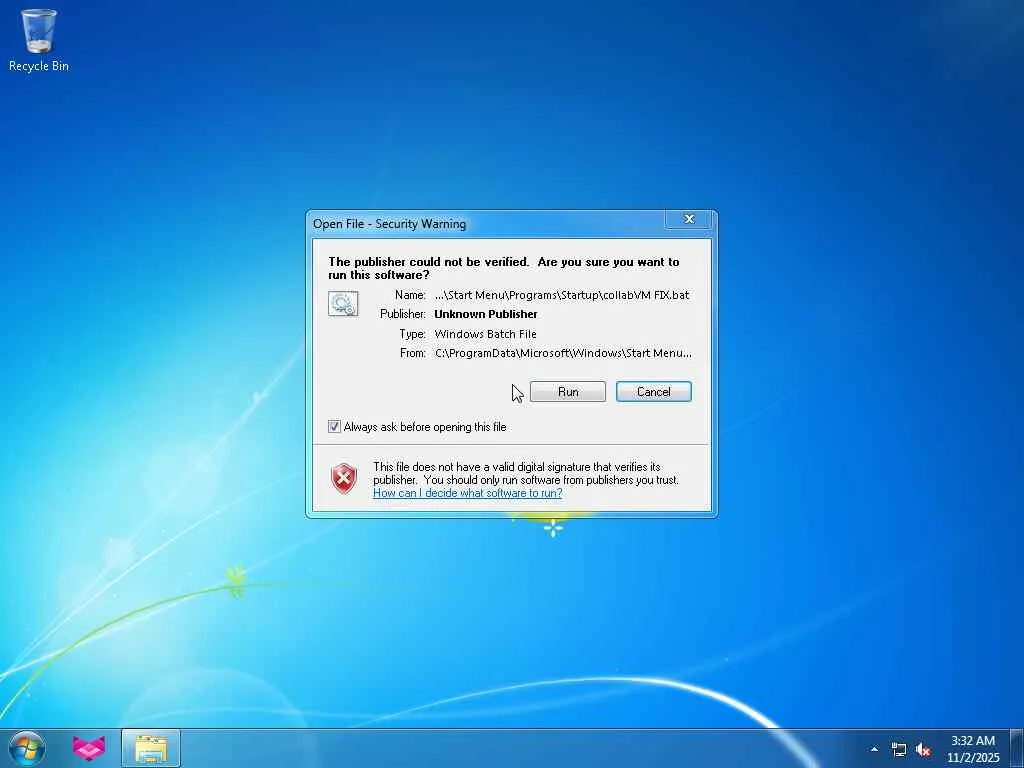1024x768 pixels.
Task: Open the network status tray icon
Action: [899, 750]
